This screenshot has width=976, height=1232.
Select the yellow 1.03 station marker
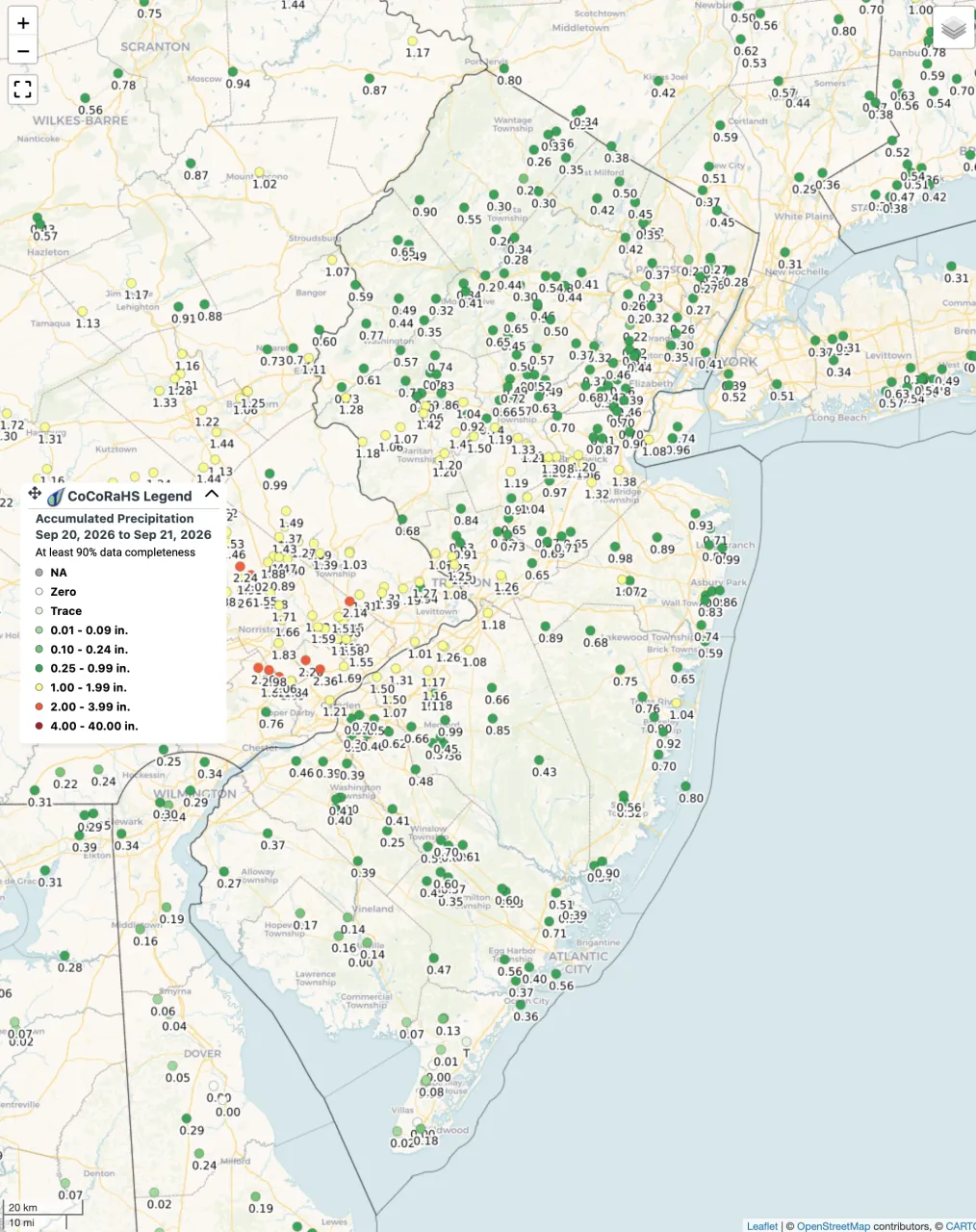tap(347, 553)
